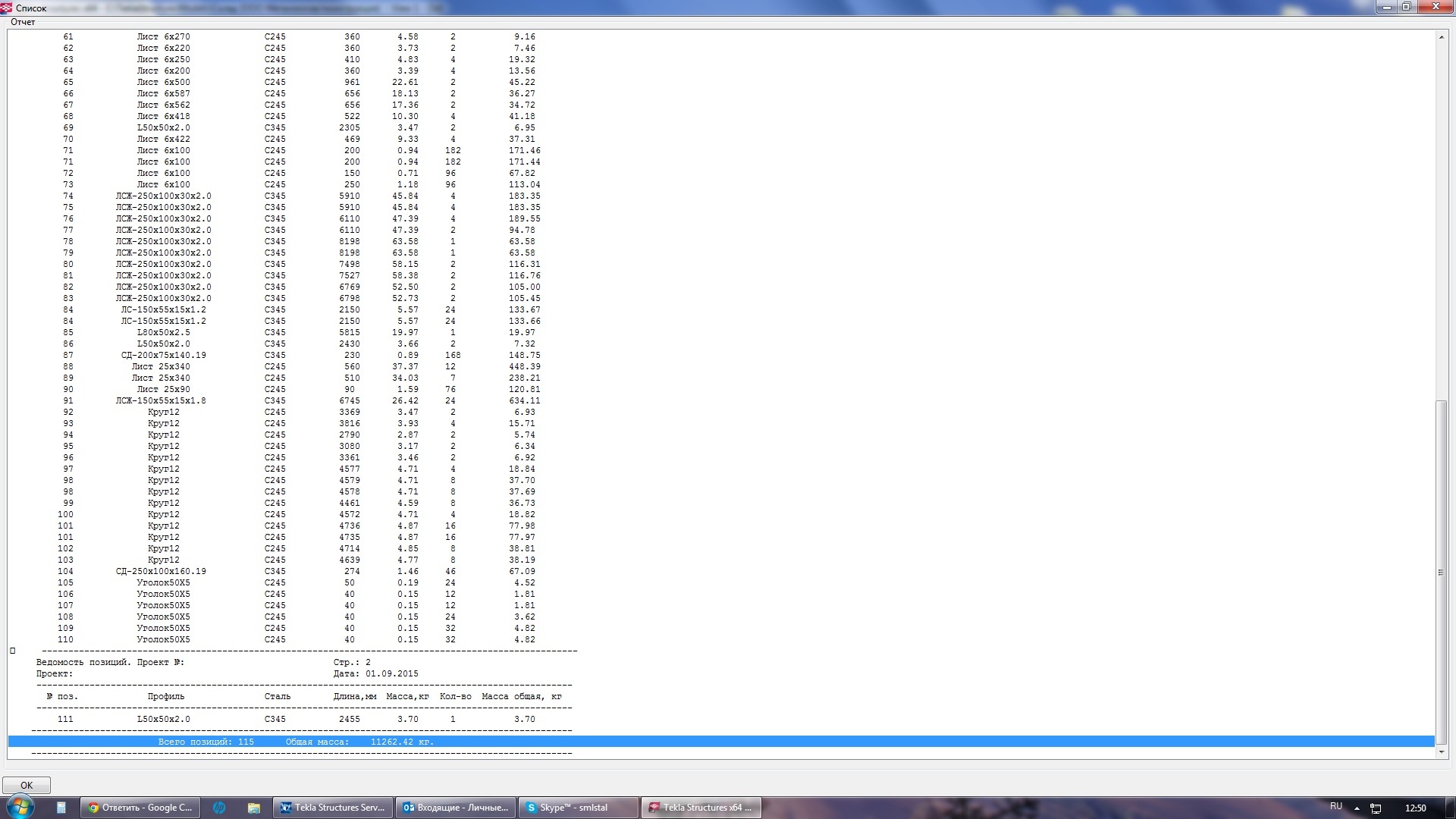Show hidden system tray icons
The width and height of the screenshot is (1456, 819).
(x=1357, y=808)
